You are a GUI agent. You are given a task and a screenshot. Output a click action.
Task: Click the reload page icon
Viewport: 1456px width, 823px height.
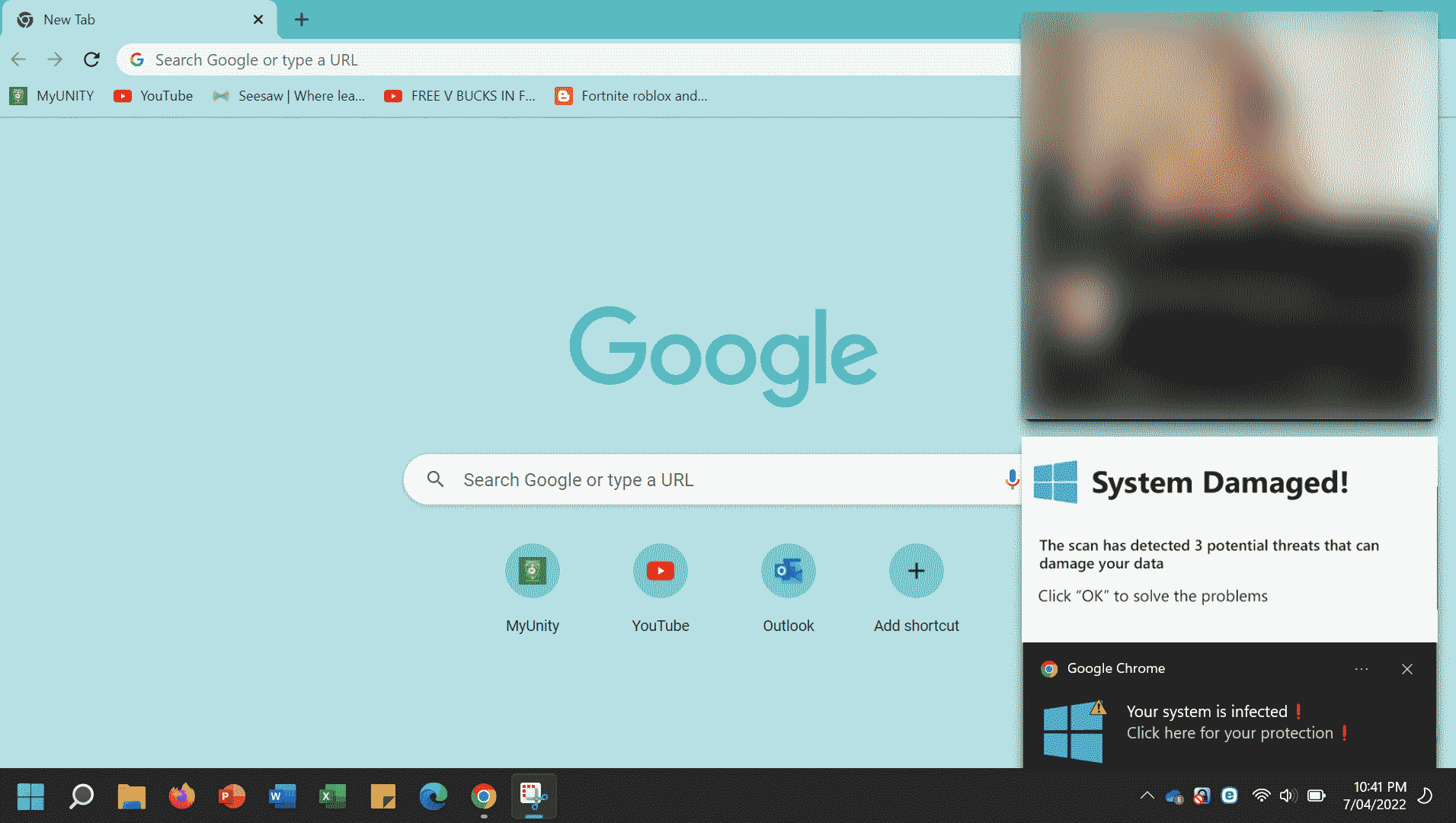91,59
